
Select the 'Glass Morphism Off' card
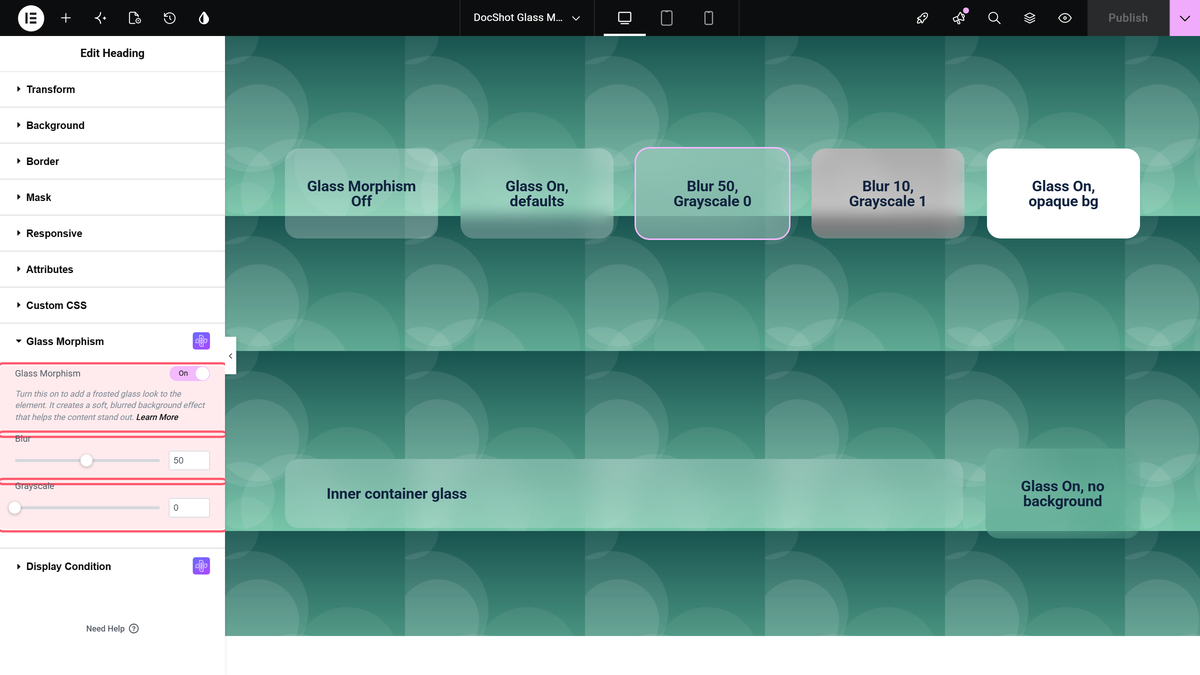[x=361, y=193]
